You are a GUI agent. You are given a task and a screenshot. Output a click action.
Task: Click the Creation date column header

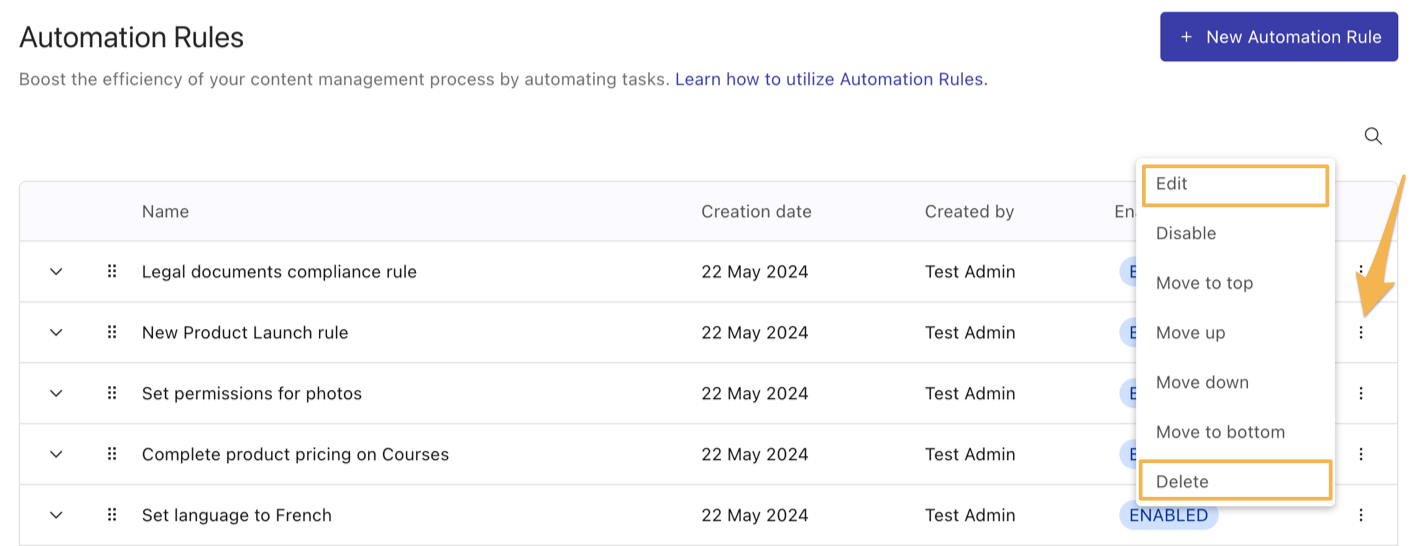pyautogui.click(x=756, y=212)
